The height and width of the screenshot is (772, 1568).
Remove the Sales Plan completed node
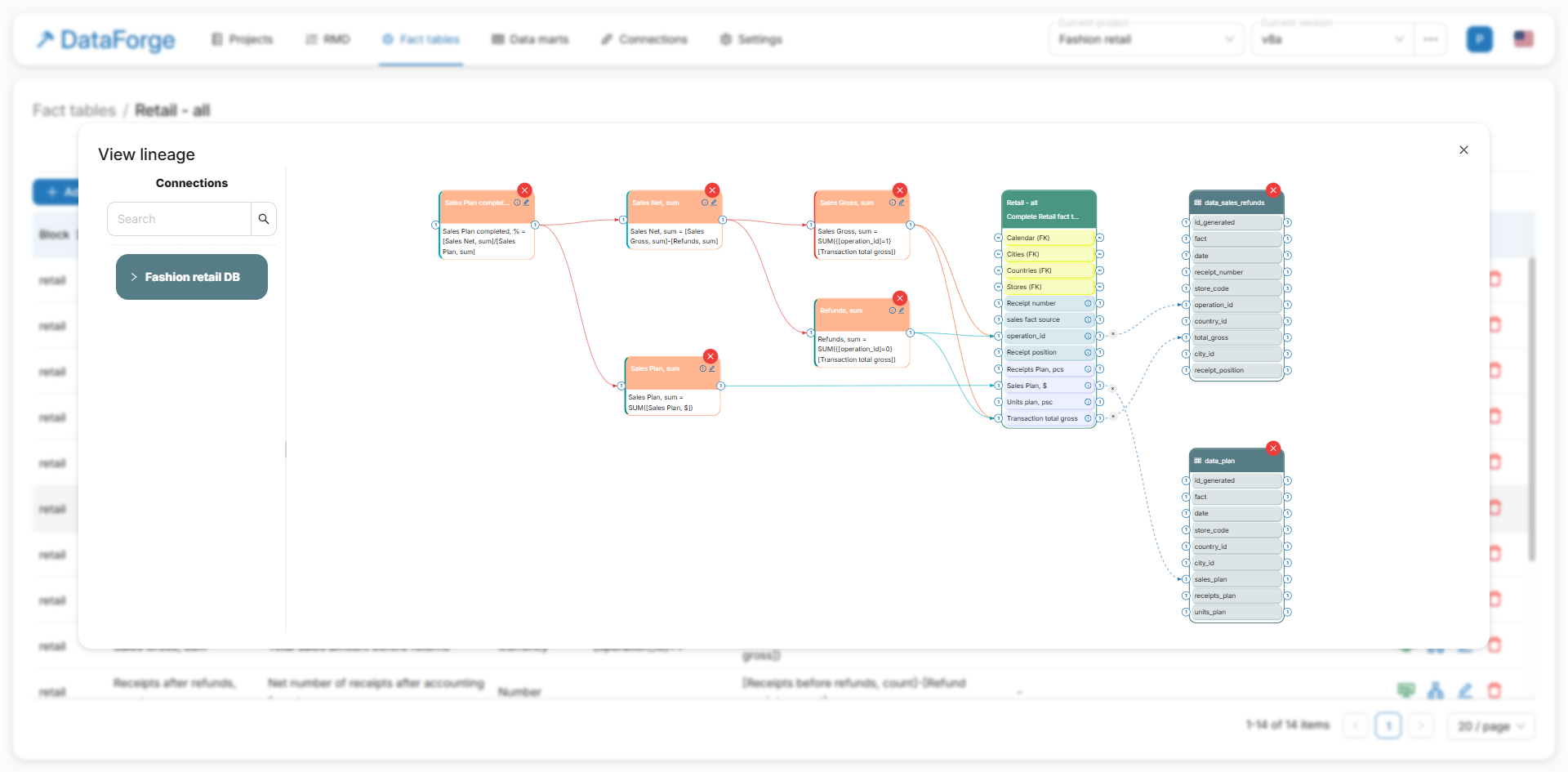[524, 190]
